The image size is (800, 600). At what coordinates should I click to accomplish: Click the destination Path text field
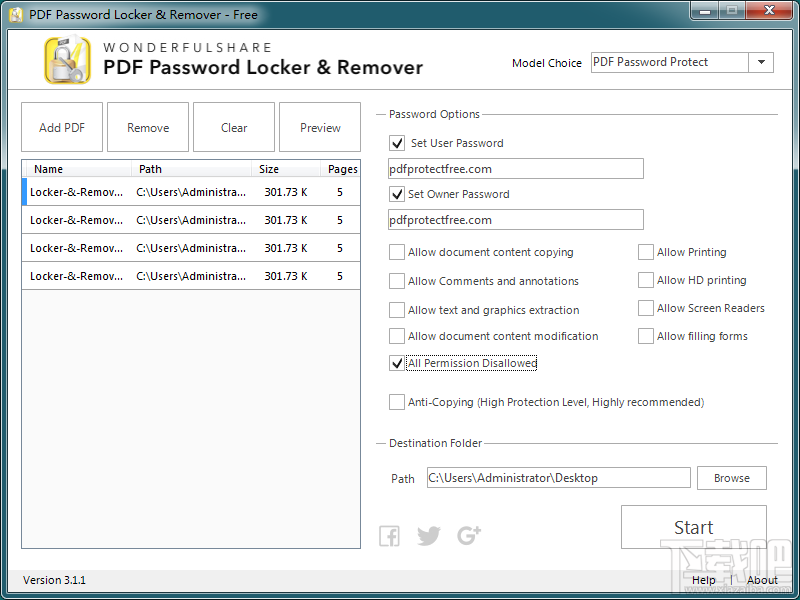click(559, 478)
